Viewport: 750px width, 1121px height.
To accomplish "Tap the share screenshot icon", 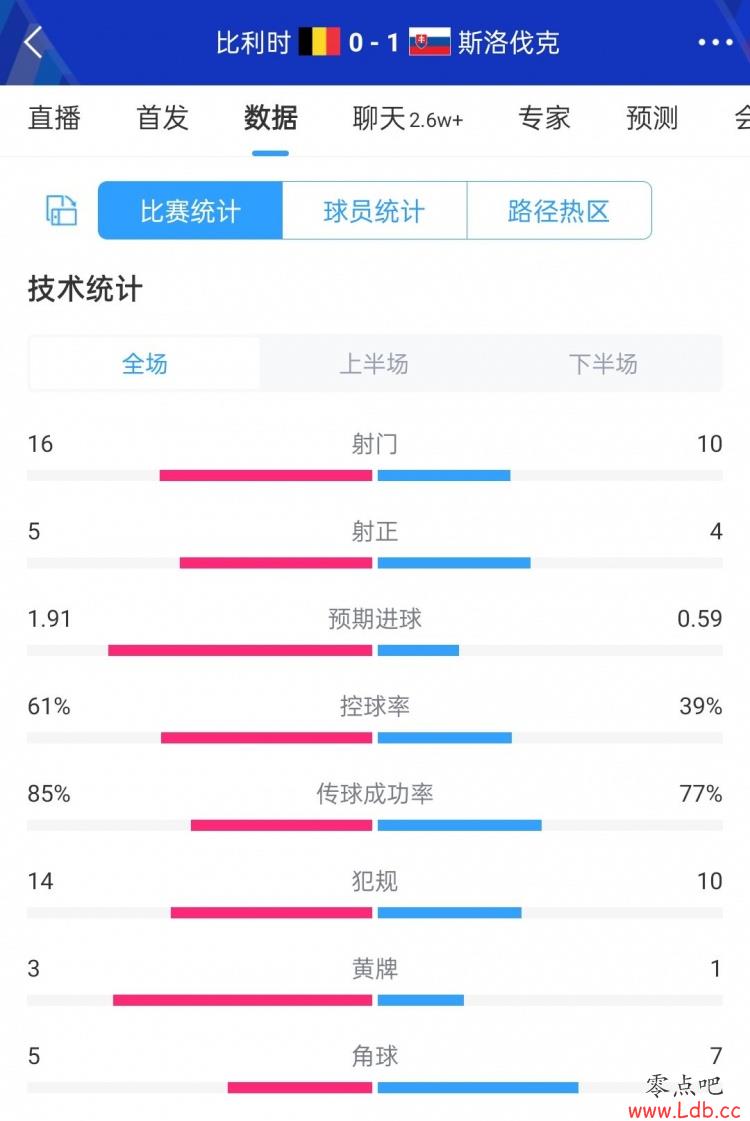I will [x=62, y=210].
